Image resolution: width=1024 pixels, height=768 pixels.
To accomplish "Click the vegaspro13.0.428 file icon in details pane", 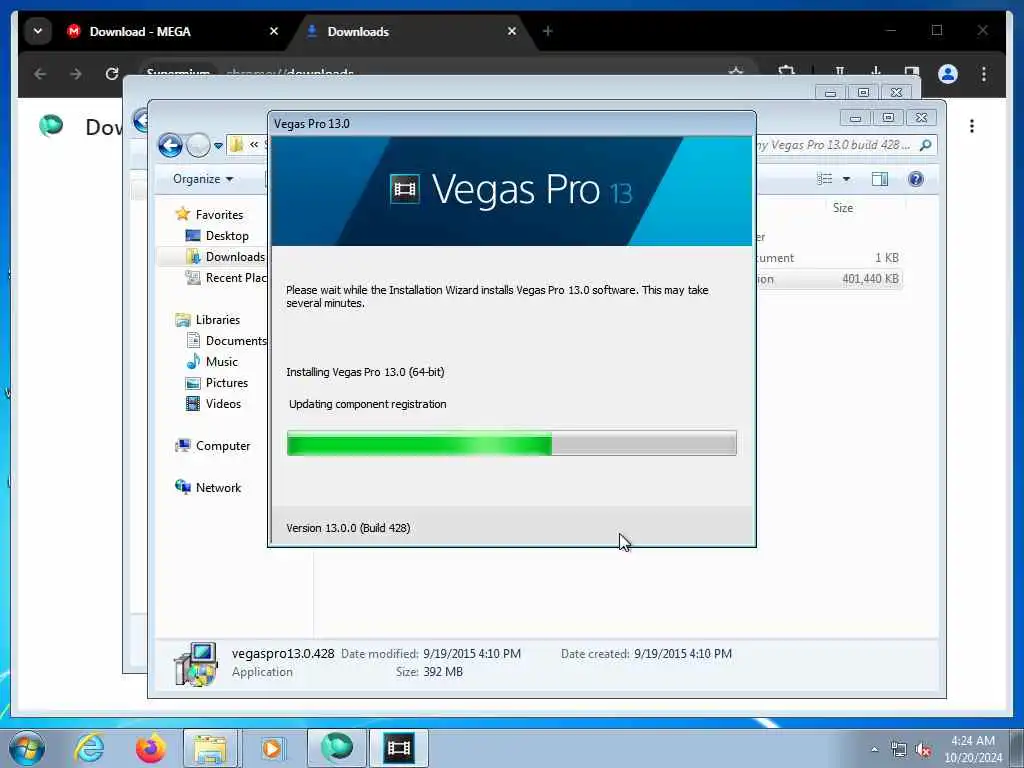I will coord(195,664).
